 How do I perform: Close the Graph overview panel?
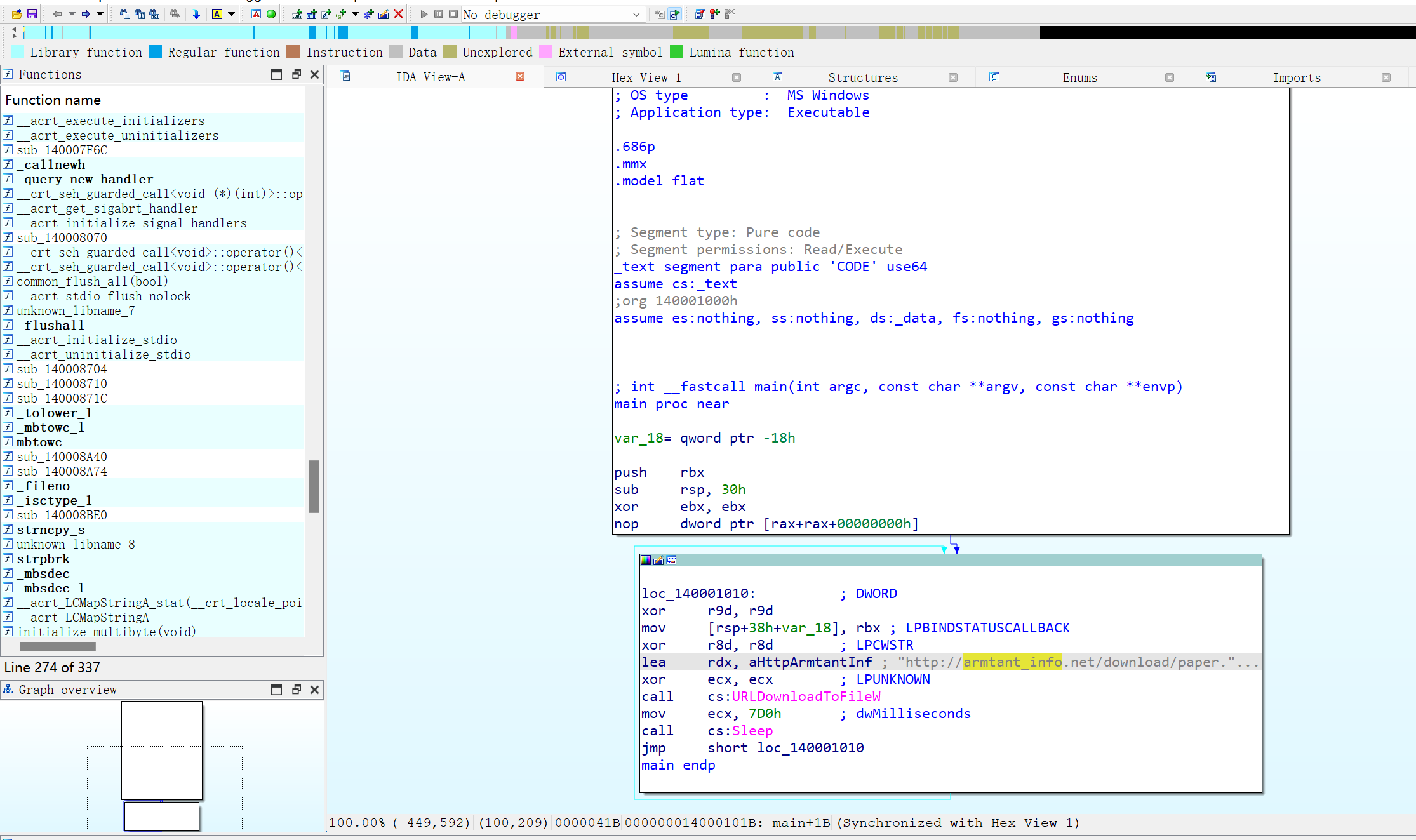(x=314, y=690)
